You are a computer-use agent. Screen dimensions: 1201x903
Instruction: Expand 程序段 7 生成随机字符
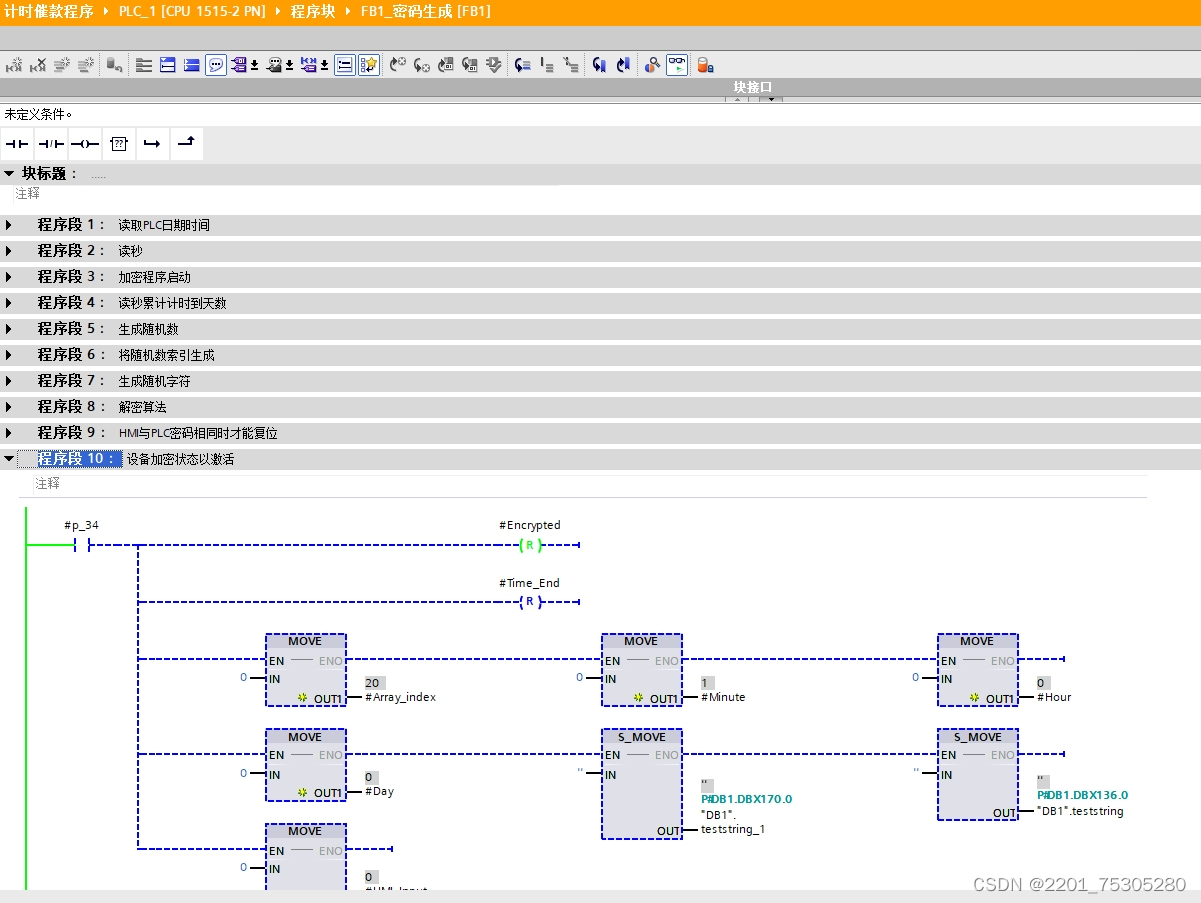coord(9,381)
